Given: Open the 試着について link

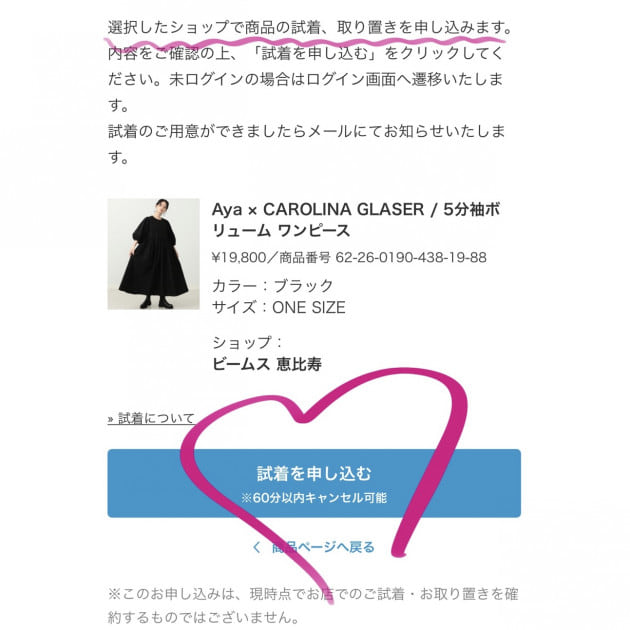Looking at the screenshot, I should 151,418.
